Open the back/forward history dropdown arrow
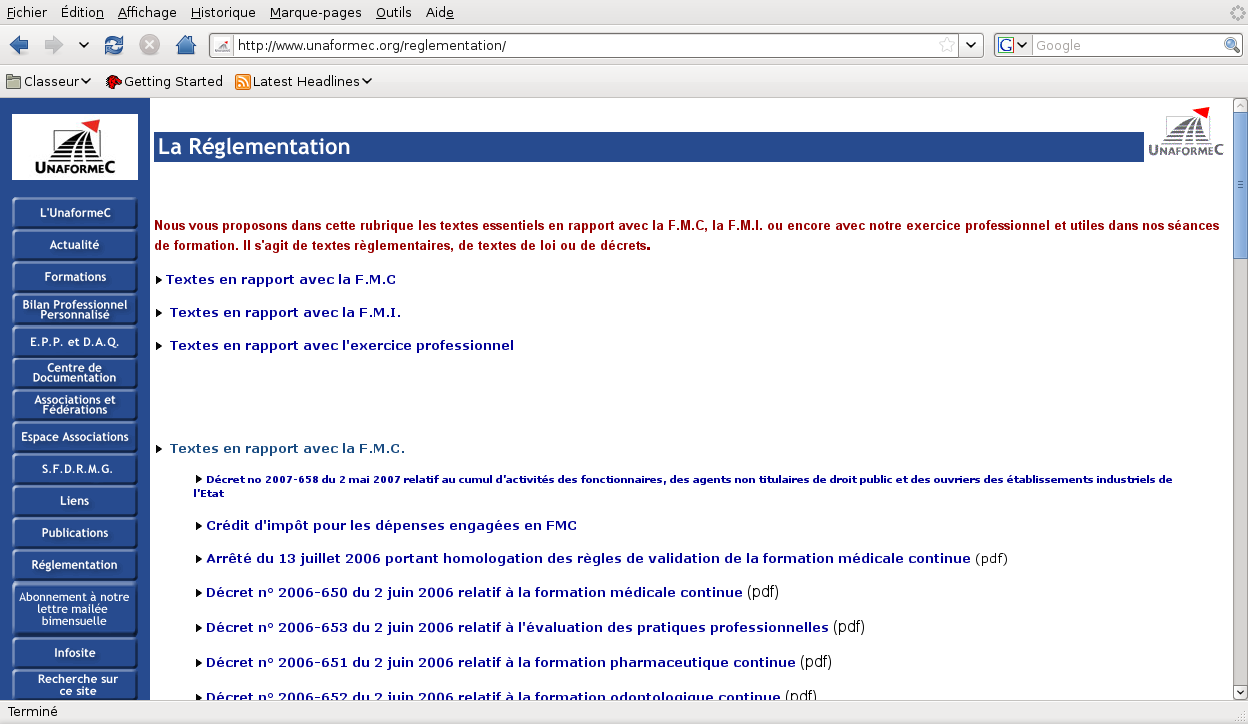Screen dimensions: 1248x724 tap(83, 45)
